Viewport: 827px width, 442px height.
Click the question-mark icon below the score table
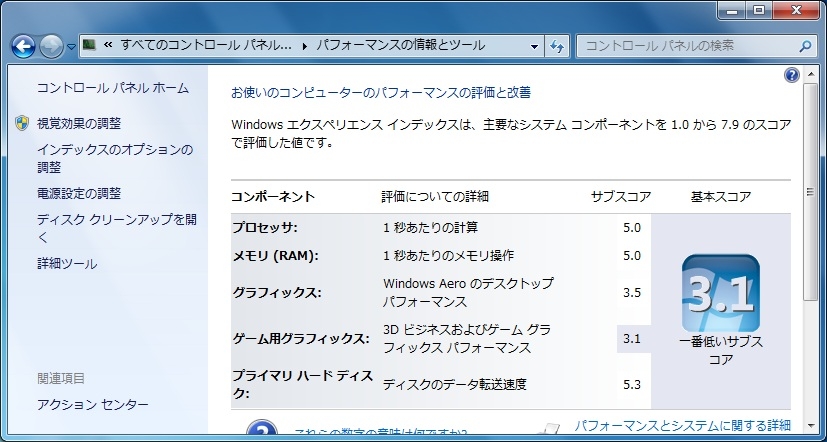click(262, 429)
